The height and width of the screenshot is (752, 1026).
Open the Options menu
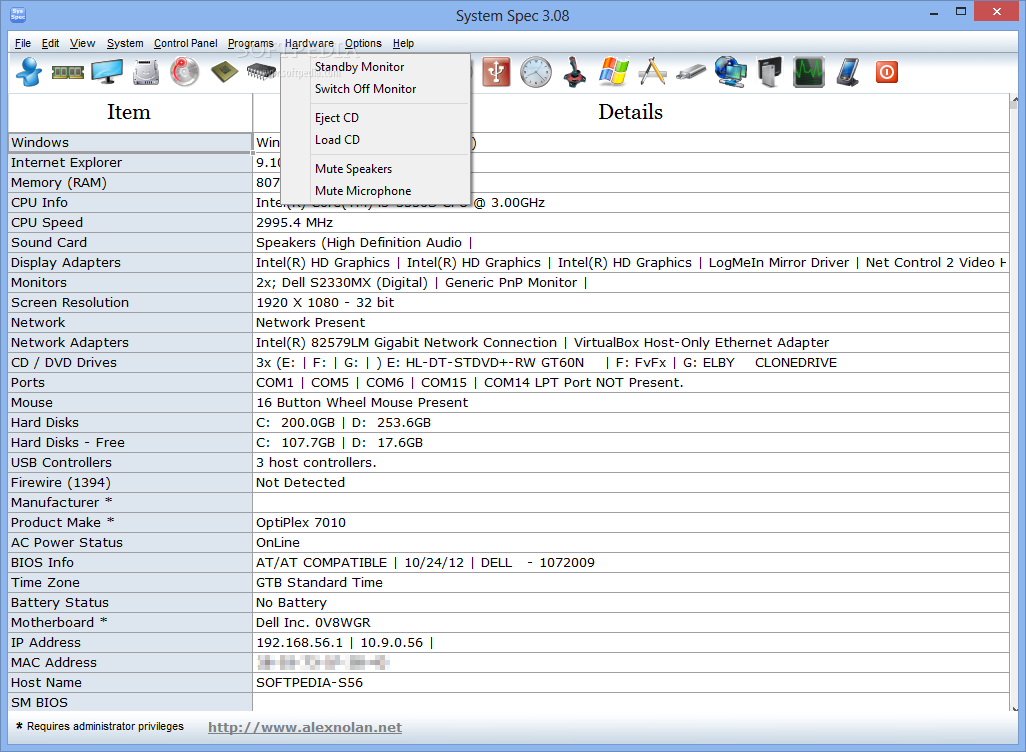(363, 43)
